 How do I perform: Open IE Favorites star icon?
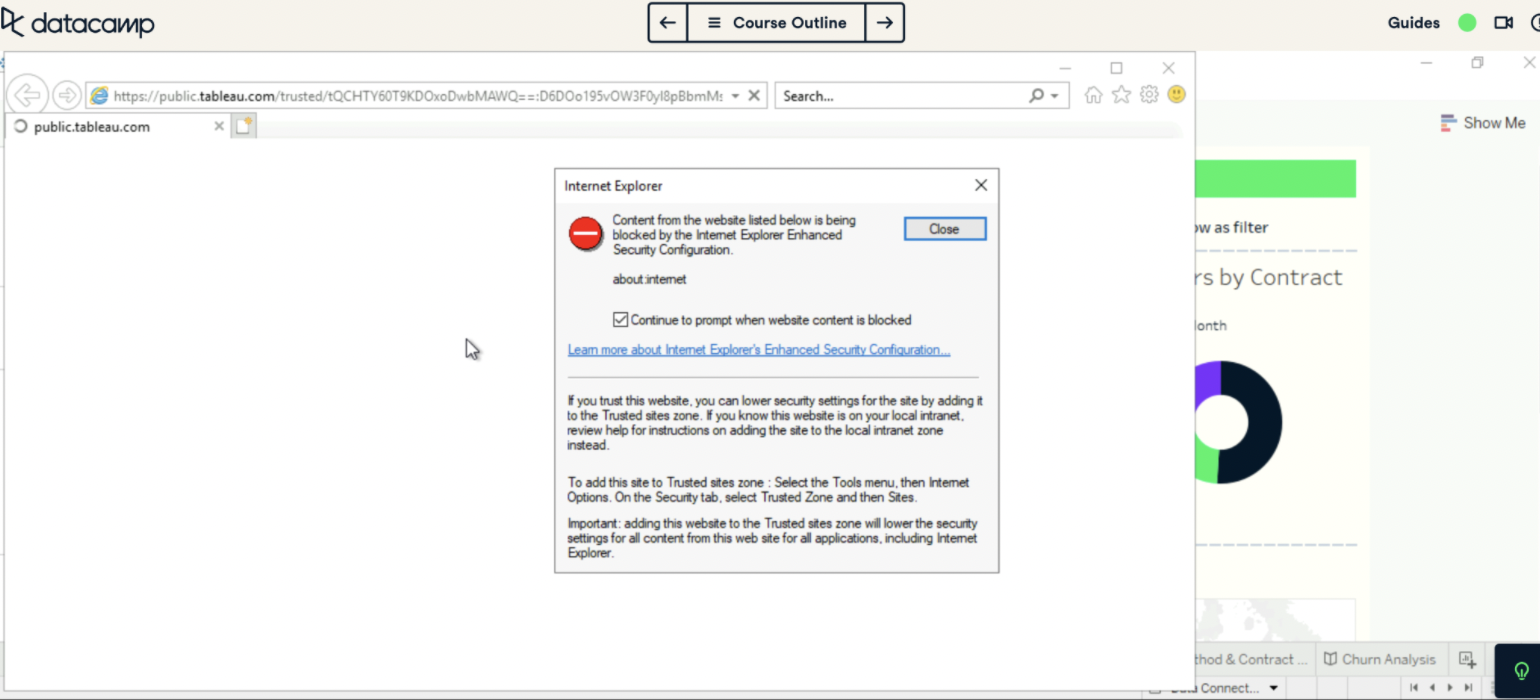[x=1121, y=95]
